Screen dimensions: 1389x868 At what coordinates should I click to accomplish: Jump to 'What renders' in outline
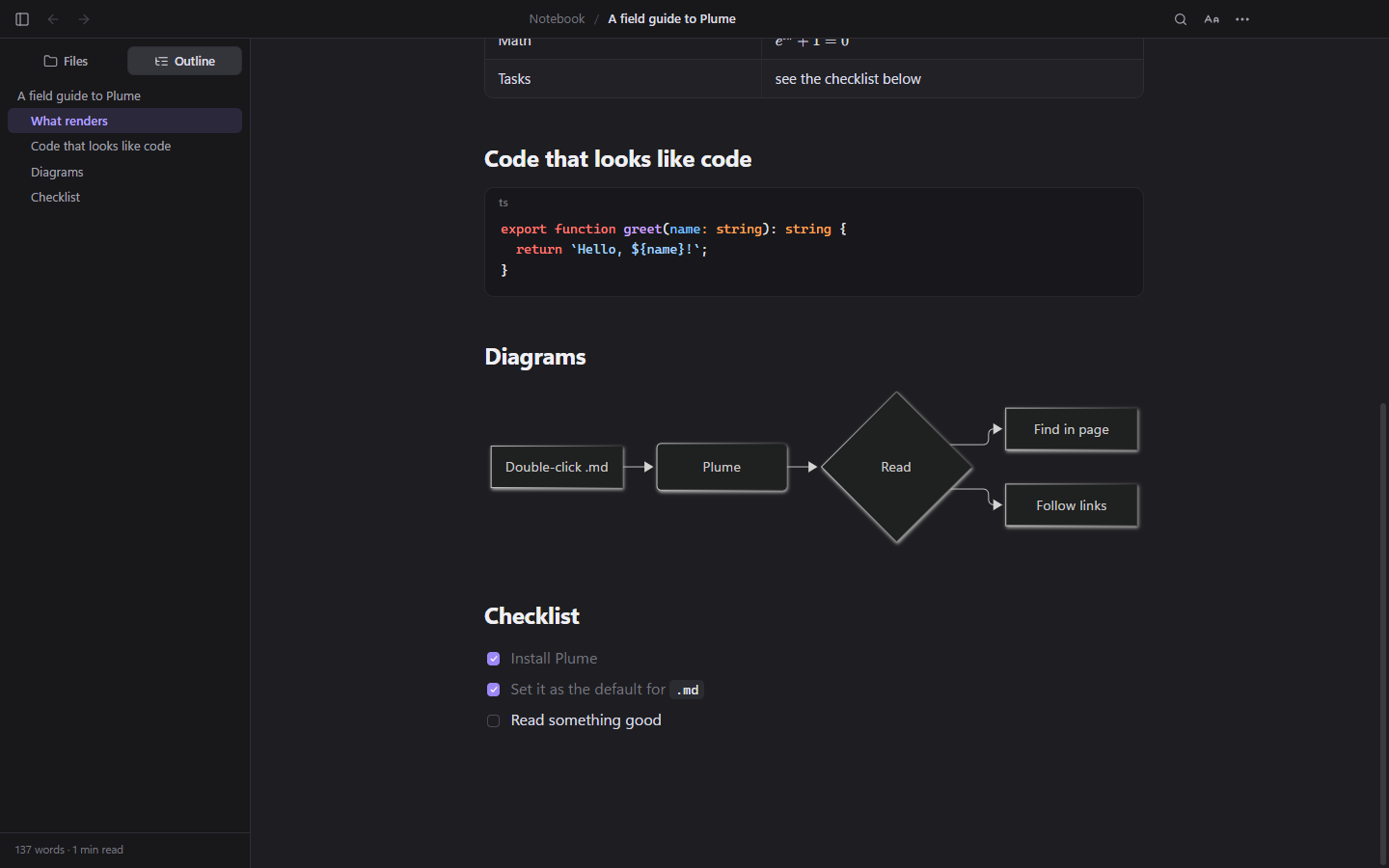pyautogui.click(x=124, y=121)
